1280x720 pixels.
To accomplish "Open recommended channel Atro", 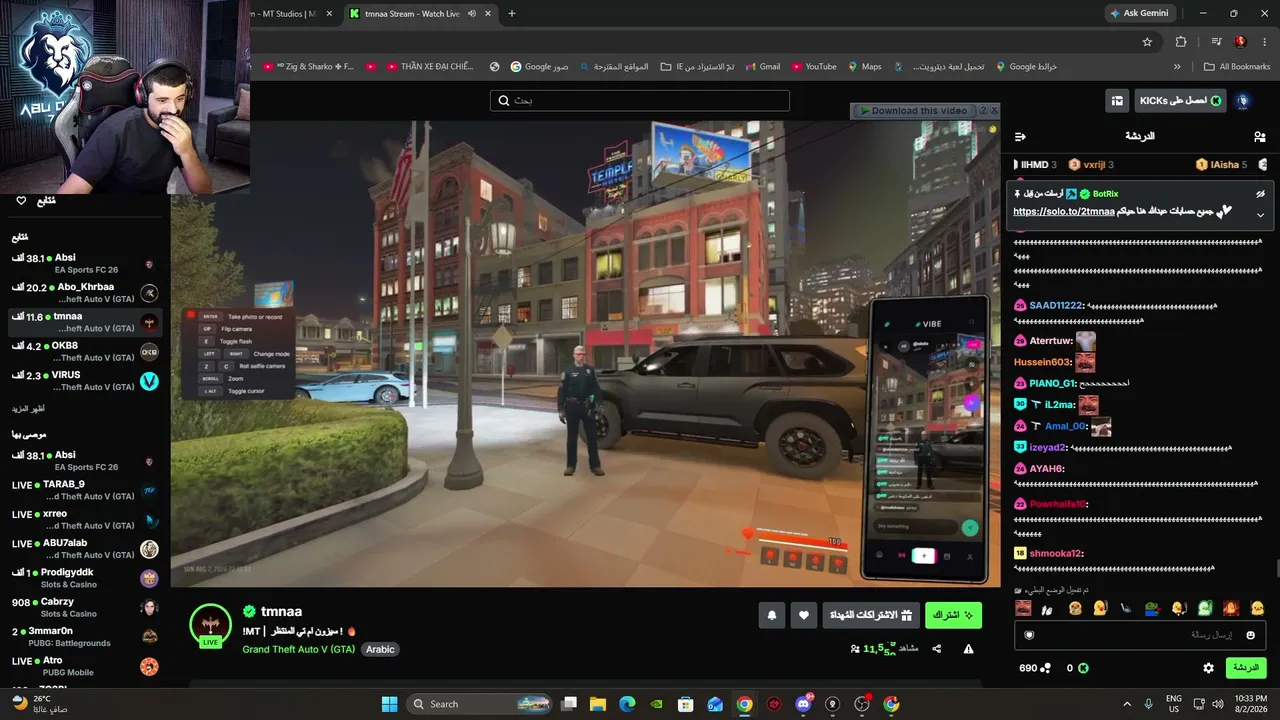I will point(85,665).
